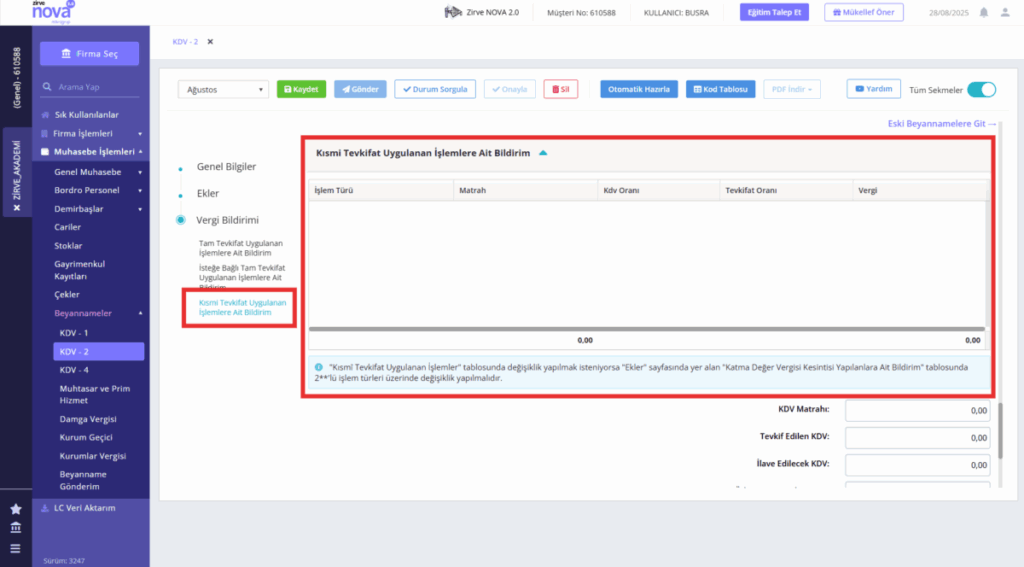This screenshot has height=567, width=1024.
Task: Toggle the Tüm Sekmeler switch
Action: [x=982, y=89]
